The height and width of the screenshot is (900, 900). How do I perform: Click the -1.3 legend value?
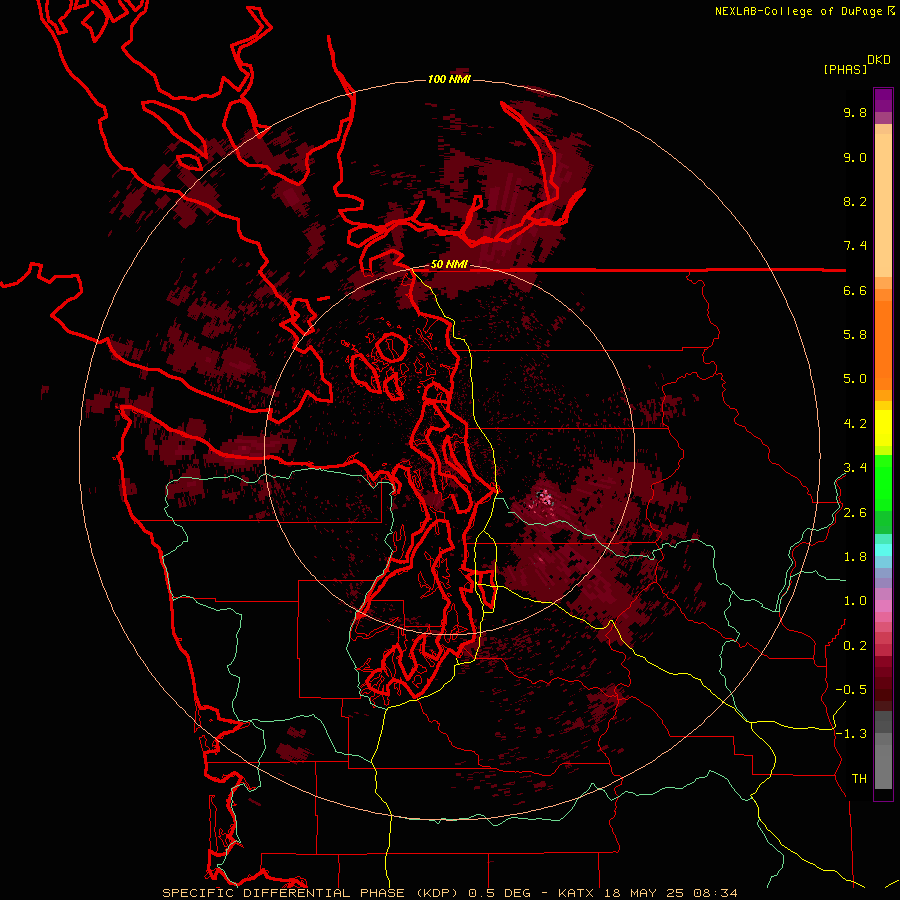pyautogui.click(x=851, y=734)
